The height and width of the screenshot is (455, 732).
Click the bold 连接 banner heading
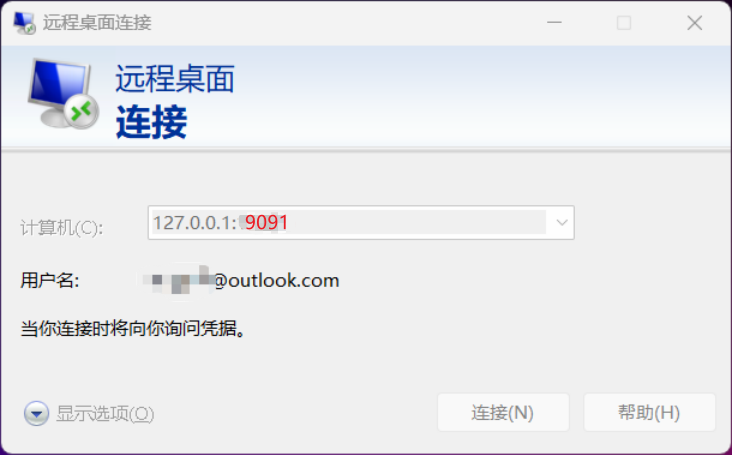pos(151,122)
